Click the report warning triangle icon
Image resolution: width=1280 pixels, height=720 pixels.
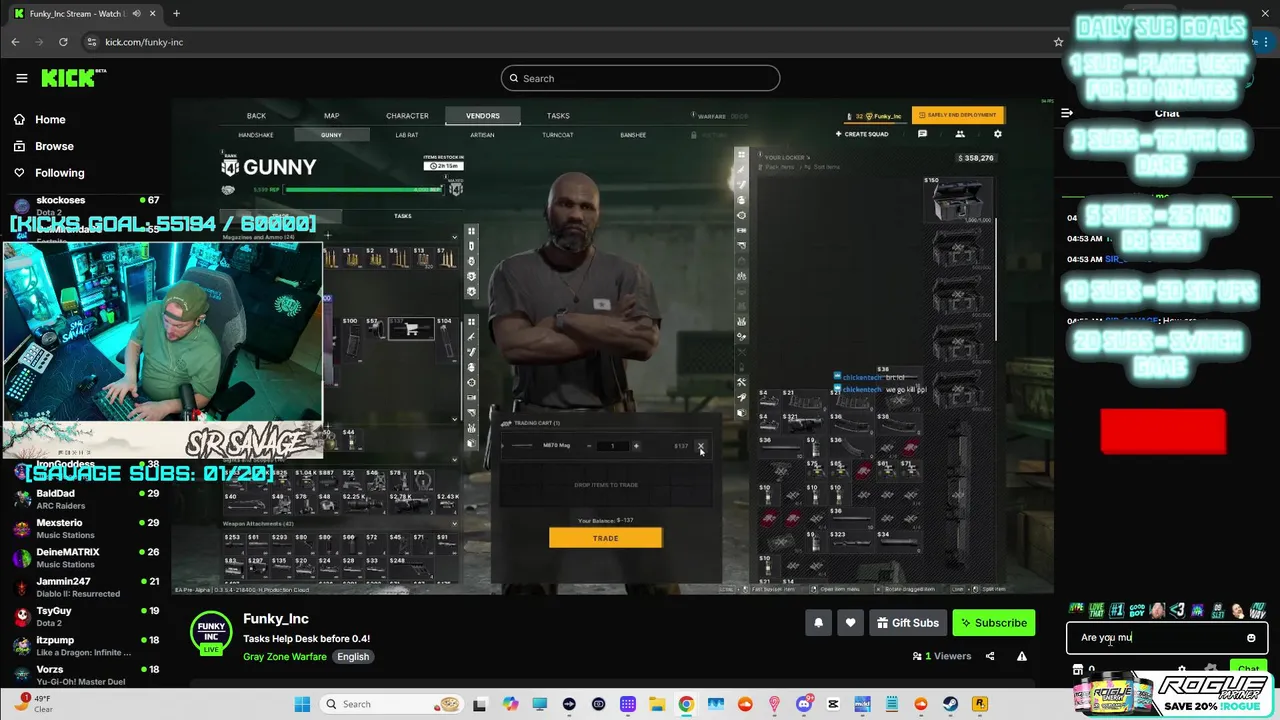coord(1021,656)
